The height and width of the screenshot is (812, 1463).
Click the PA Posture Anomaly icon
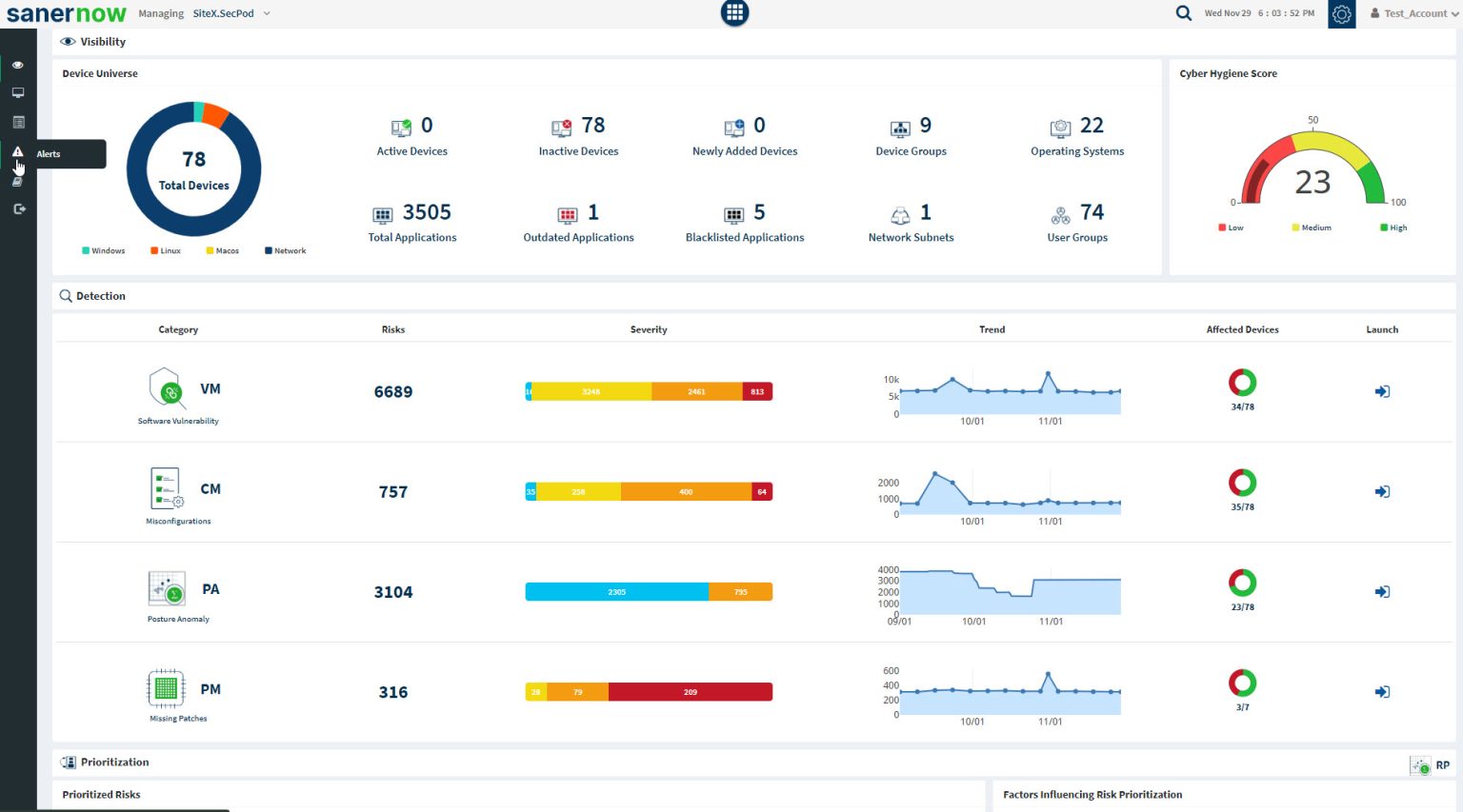tap(166, 589)
